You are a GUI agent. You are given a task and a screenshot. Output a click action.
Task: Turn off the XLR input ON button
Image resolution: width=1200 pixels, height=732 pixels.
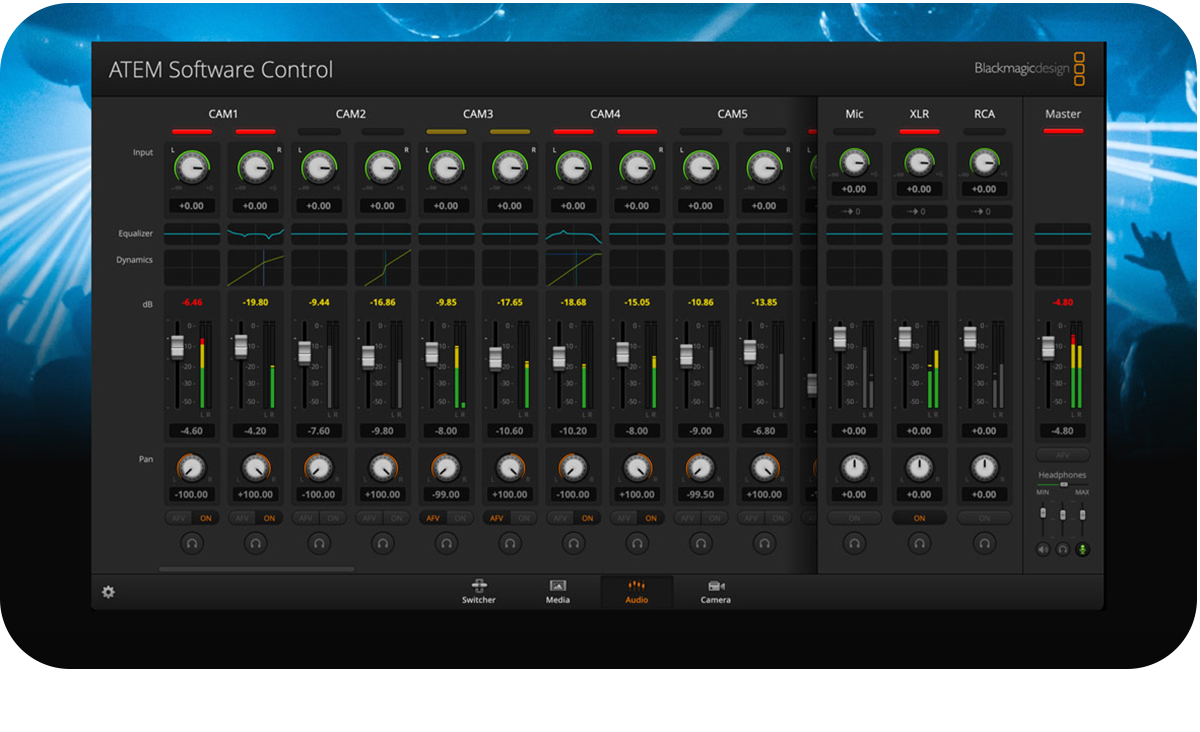919,518
